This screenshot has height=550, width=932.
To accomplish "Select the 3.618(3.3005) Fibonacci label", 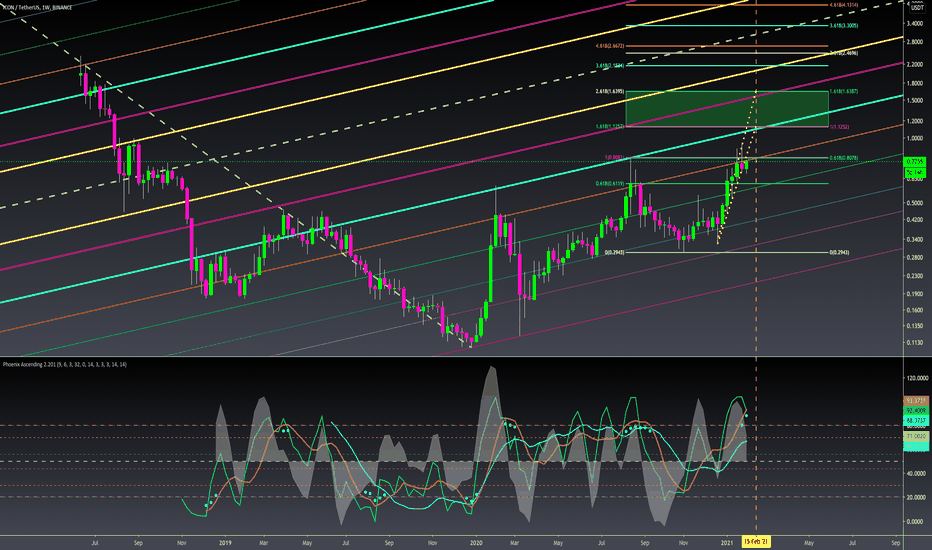I will click(x=844, y=26).
